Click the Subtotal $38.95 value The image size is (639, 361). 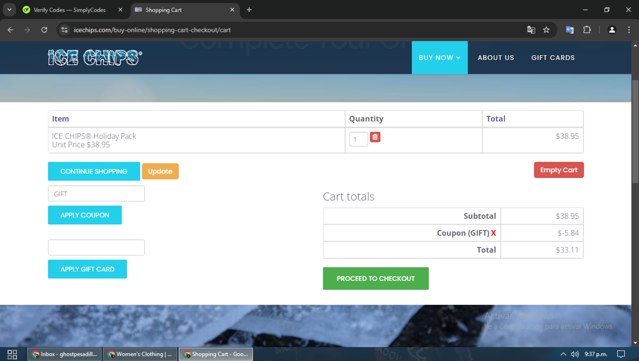[x=567, y=216]
